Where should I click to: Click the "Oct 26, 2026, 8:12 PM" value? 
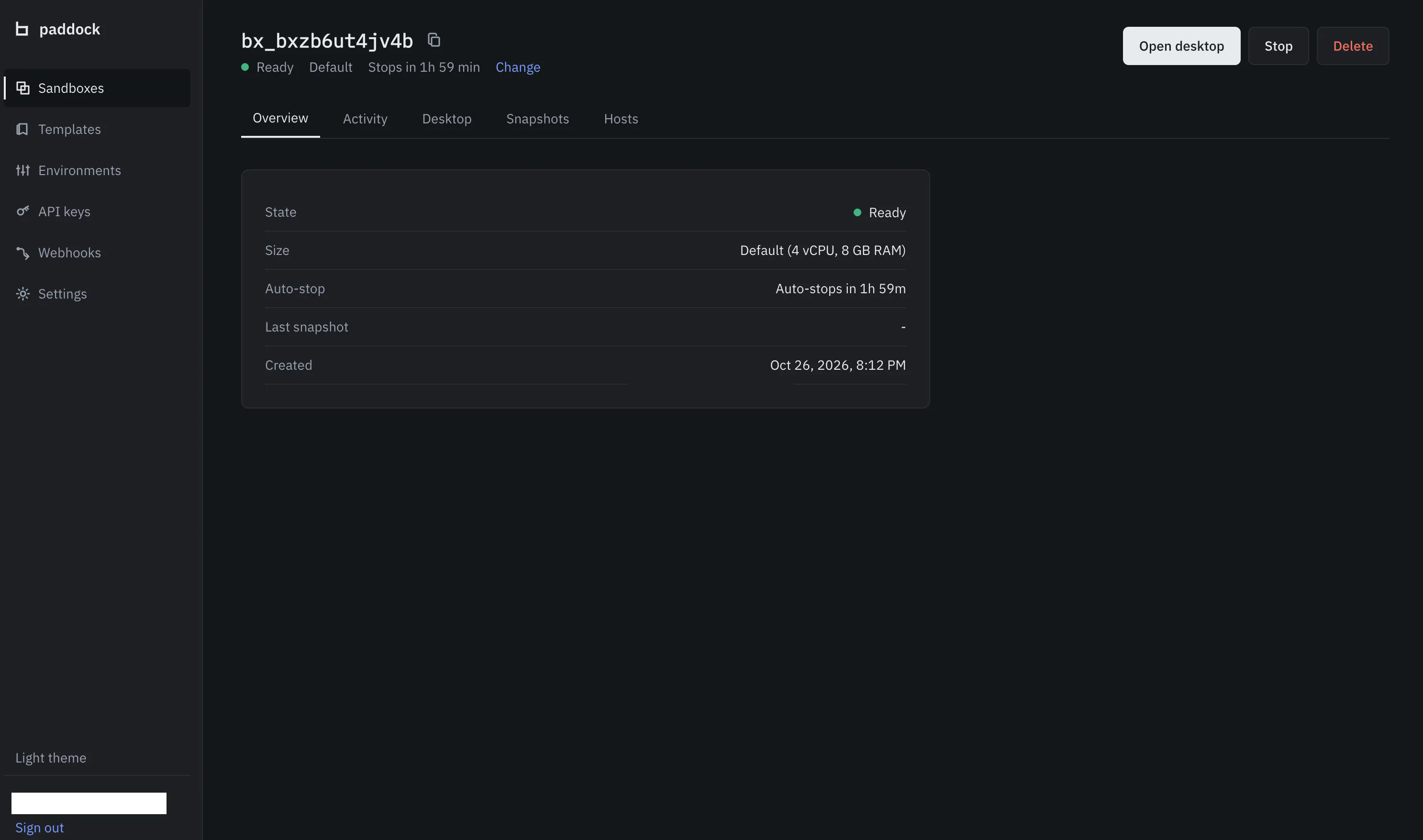pos(838,365)
